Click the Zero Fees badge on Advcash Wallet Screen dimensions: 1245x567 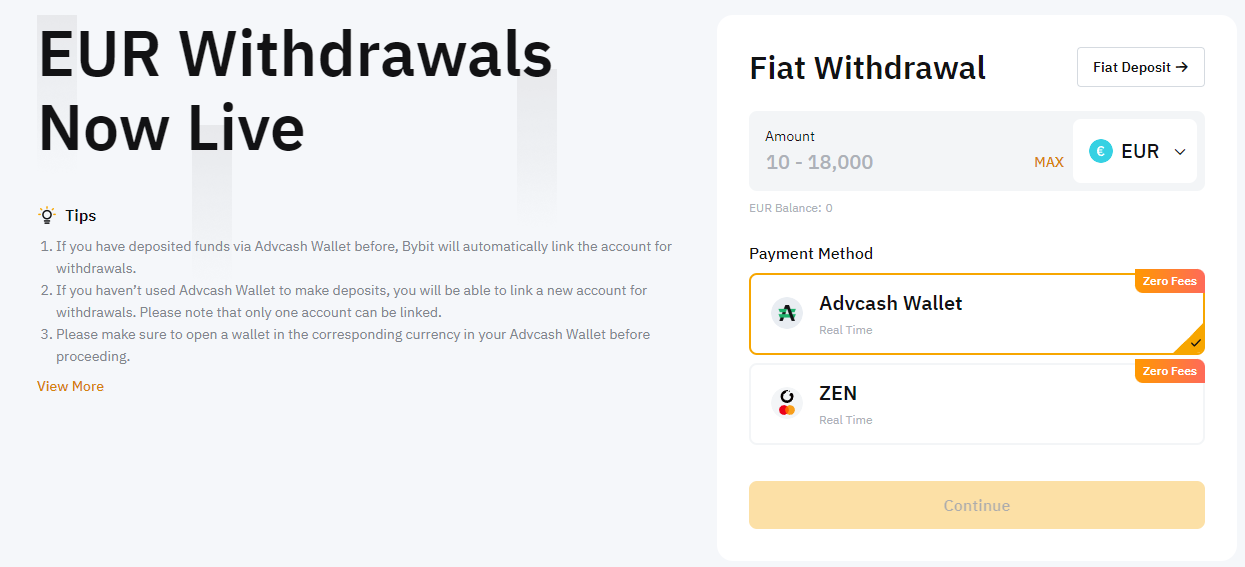[1169, 281]
